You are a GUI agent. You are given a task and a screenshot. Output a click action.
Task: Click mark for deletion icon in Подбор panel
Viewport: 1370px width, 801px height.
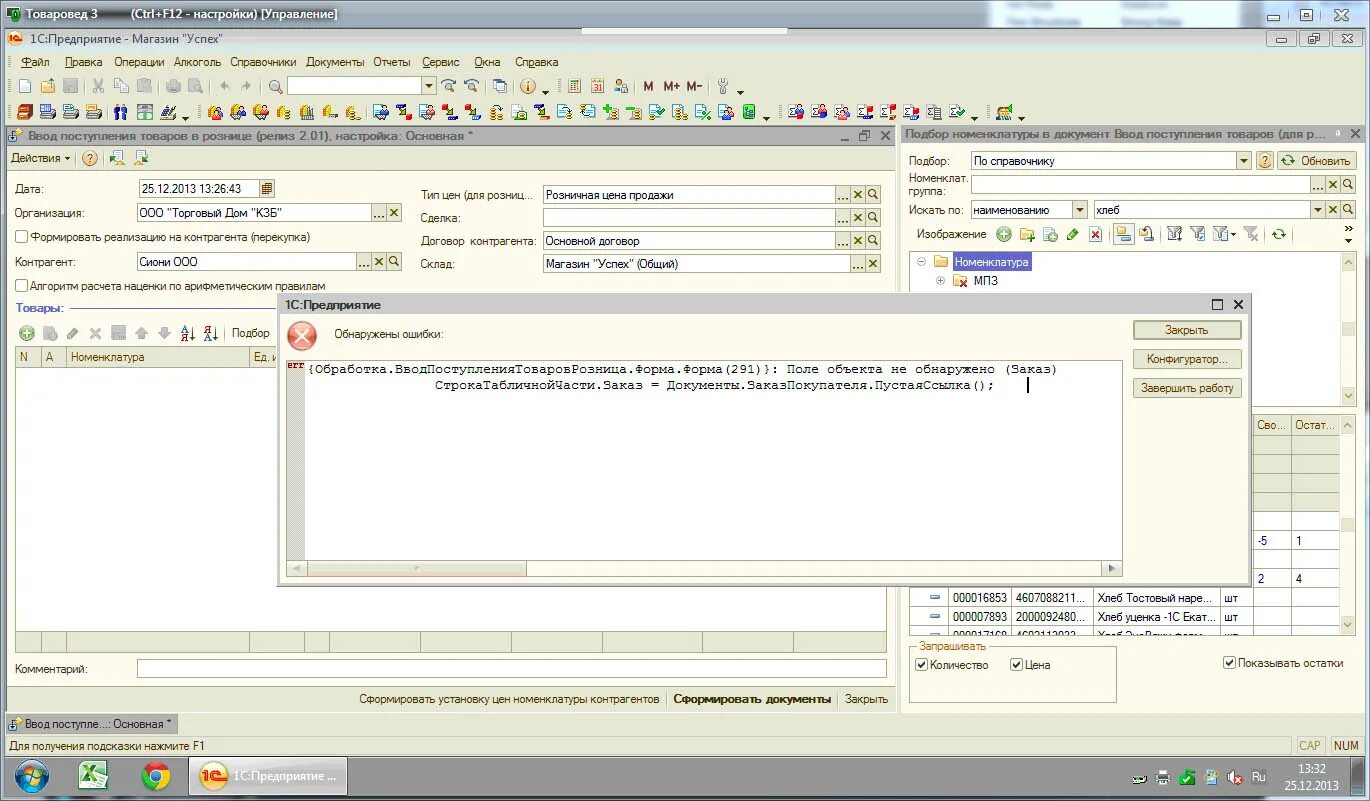tap(1096, 234)
